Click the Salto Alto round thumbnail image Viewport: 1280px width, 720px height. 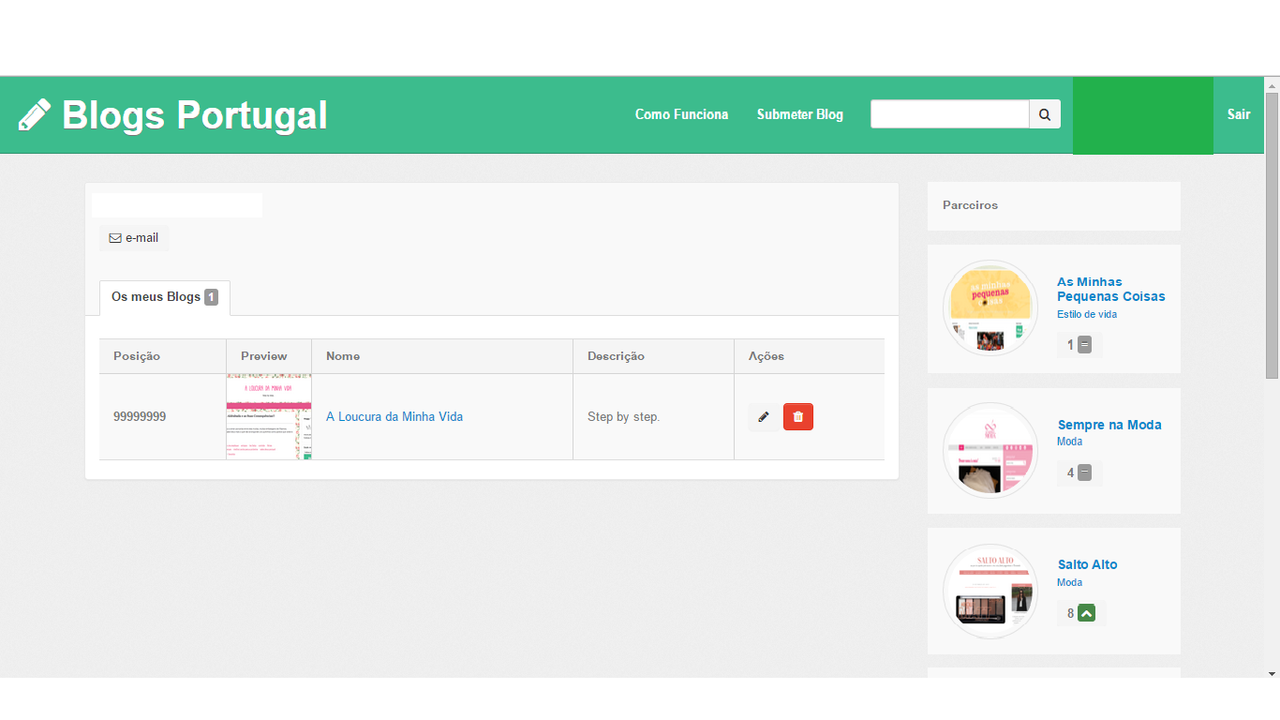coord(990,591)
